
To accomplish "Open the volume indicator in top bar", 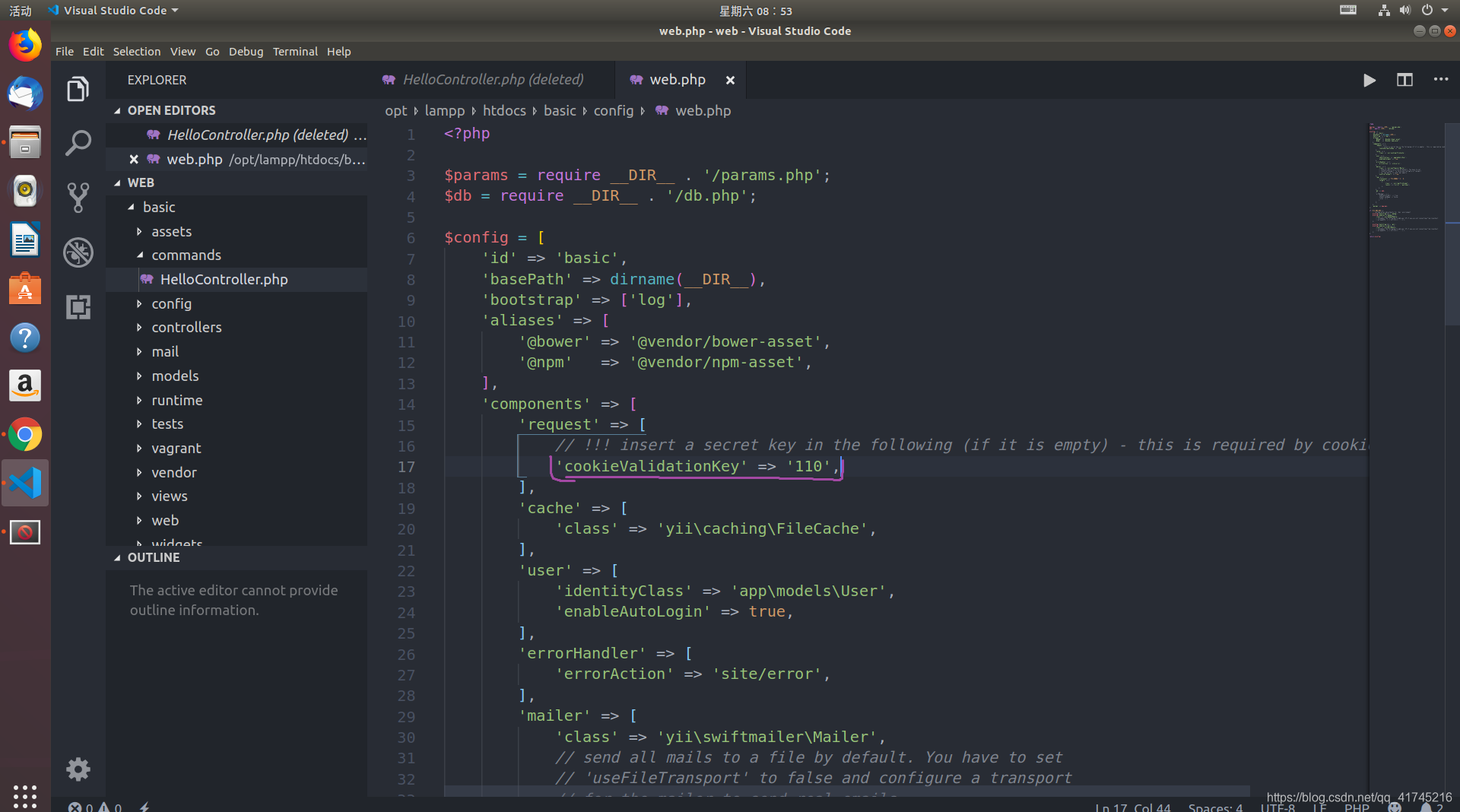I will (x=1404, y=11).
